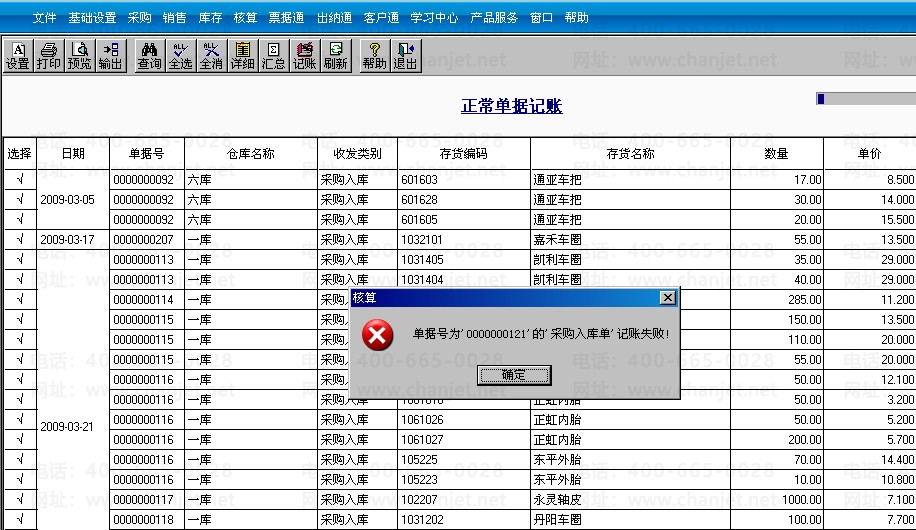This screenshot has width=916, height=530.
Task: Open the 库存 menu
Action: coord(210,18)
